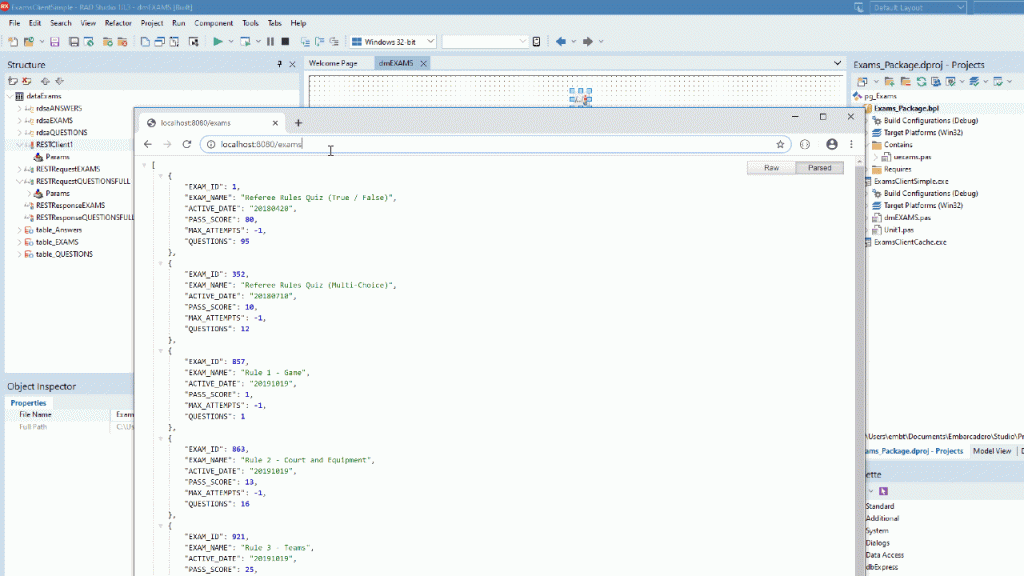Click the Stop (program reset) square button

pyautogui.click(x=285, y=42)
